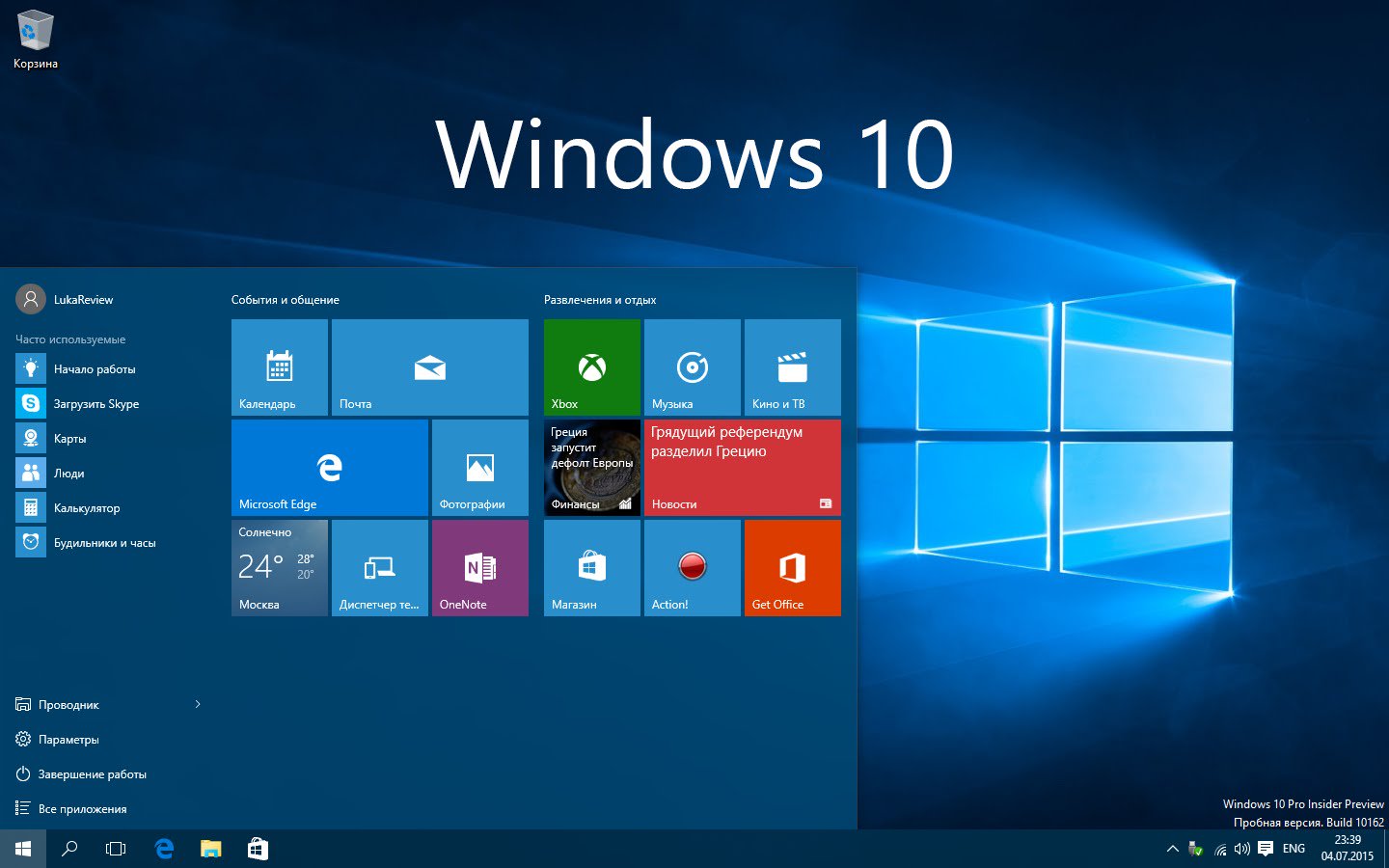The image size is (1389, 868).
Task: Launch the Microsoft Edge tile
Action: pyautogui.click(x=330, y=468)
